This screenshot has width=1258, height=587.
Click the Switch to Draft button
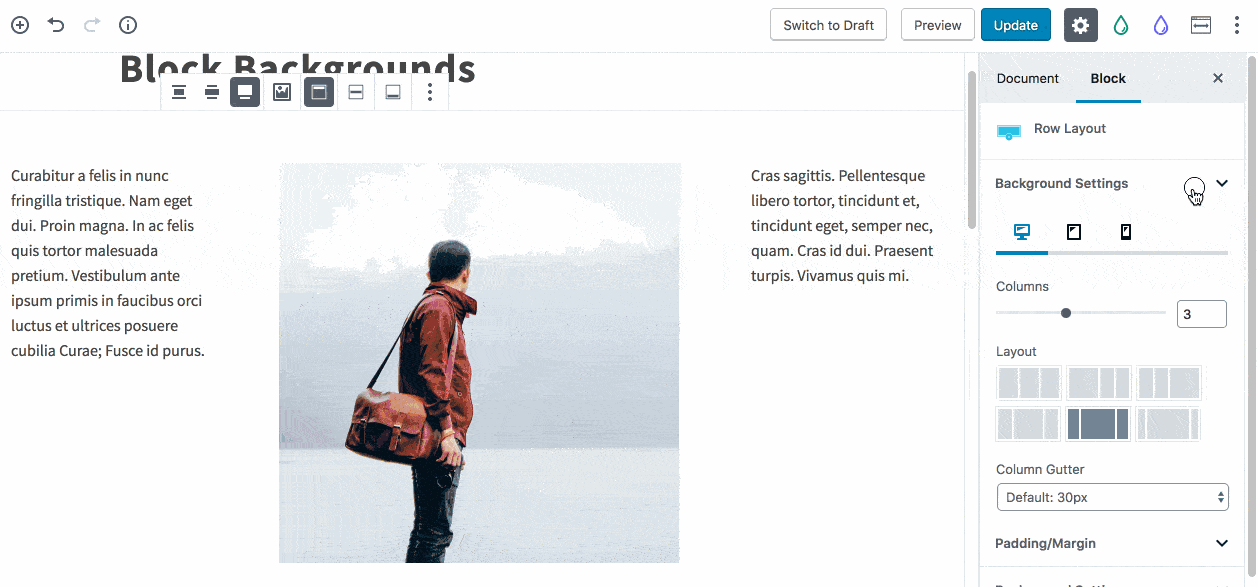828,25
